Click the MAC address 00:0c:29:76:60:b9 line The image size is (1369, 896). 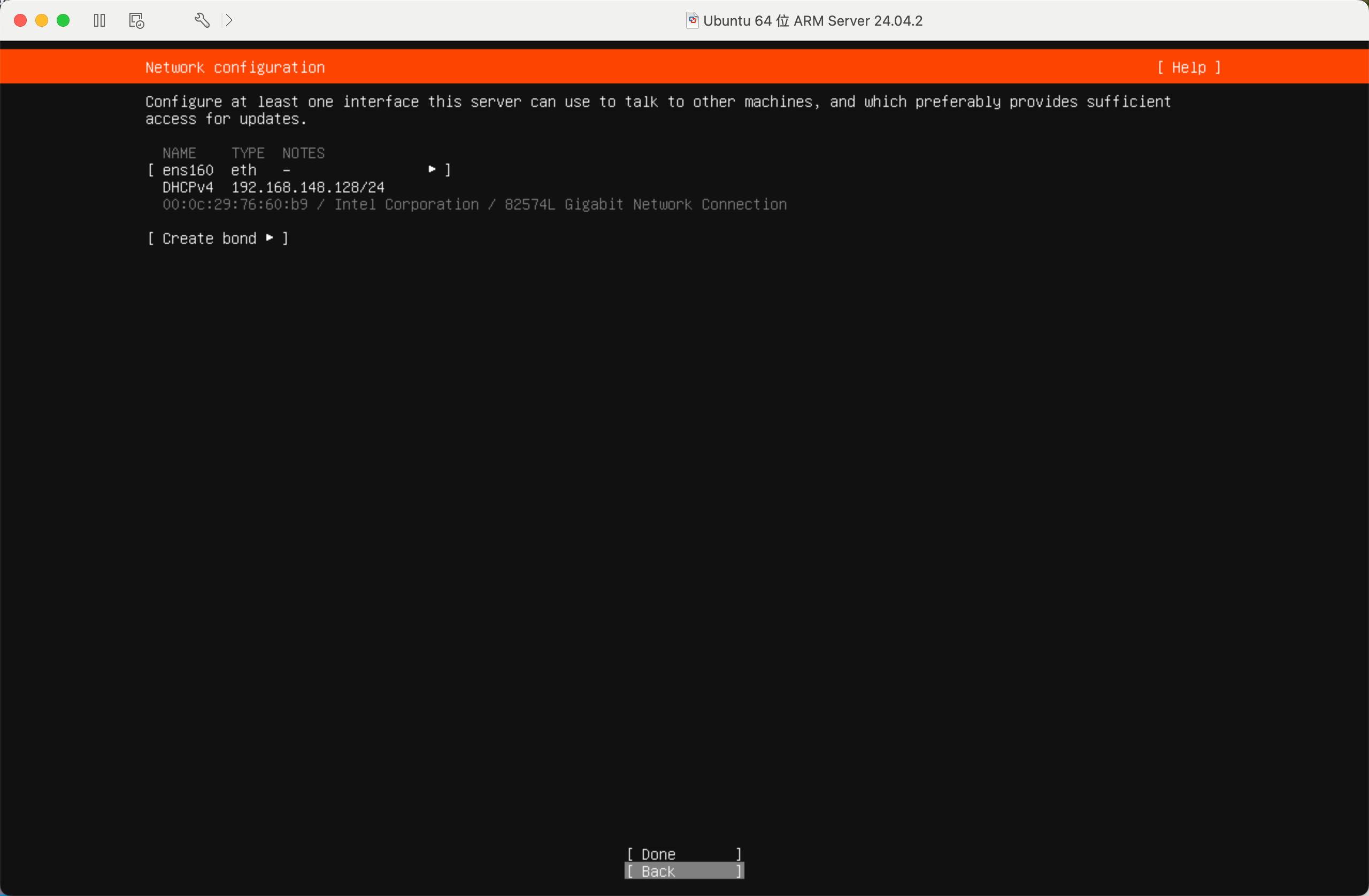tap(474, 205)
